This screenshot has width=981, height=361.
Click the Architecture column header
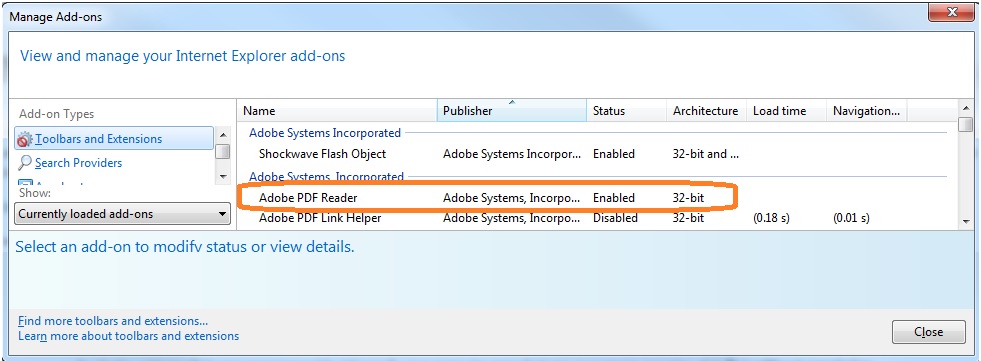pos(706,111)
